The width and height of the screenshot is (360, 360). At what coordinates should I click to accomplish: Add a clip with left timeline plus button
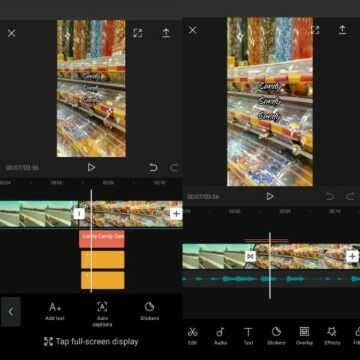pos(176,214)
